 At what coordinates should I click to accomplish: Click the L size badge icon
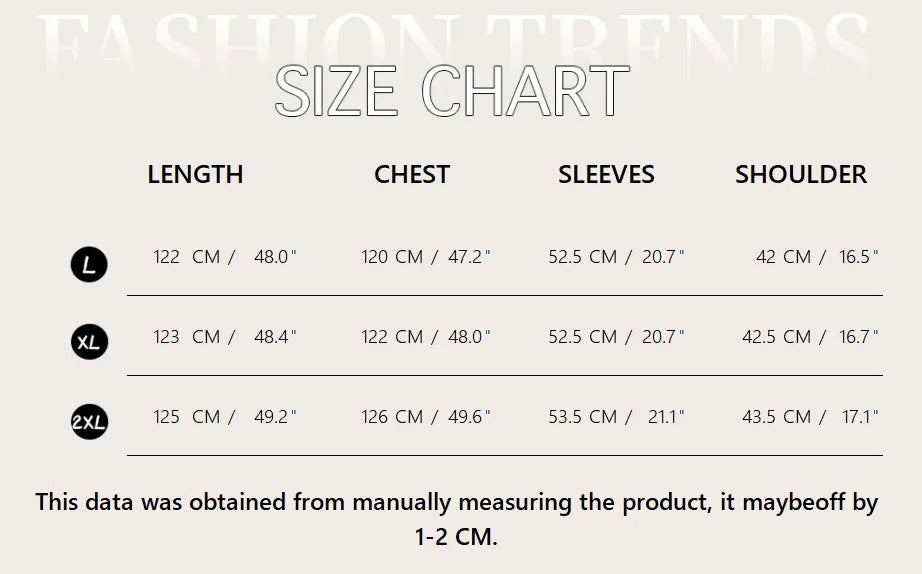pos(89,264)
